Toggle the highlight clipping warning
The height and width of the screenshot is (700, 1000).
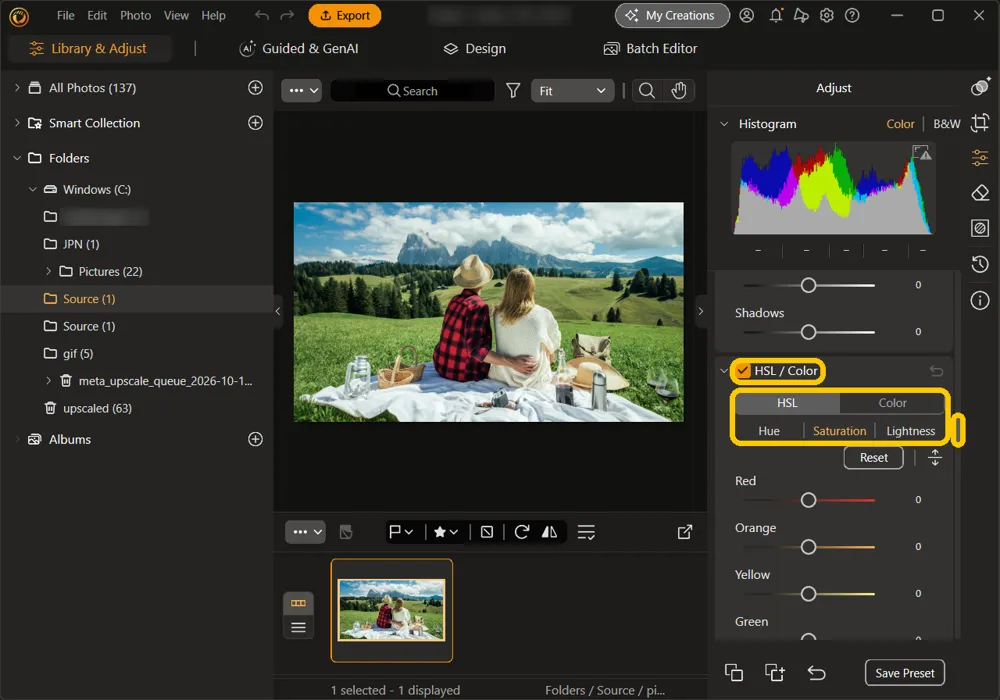point(921,152)
